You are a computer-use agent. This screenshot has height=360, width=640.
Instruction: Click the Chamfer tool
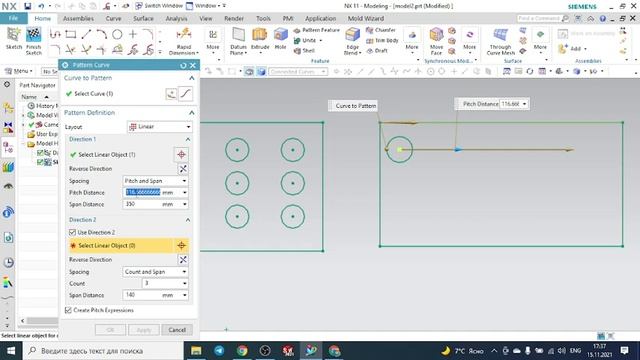[x=381, y=30]
